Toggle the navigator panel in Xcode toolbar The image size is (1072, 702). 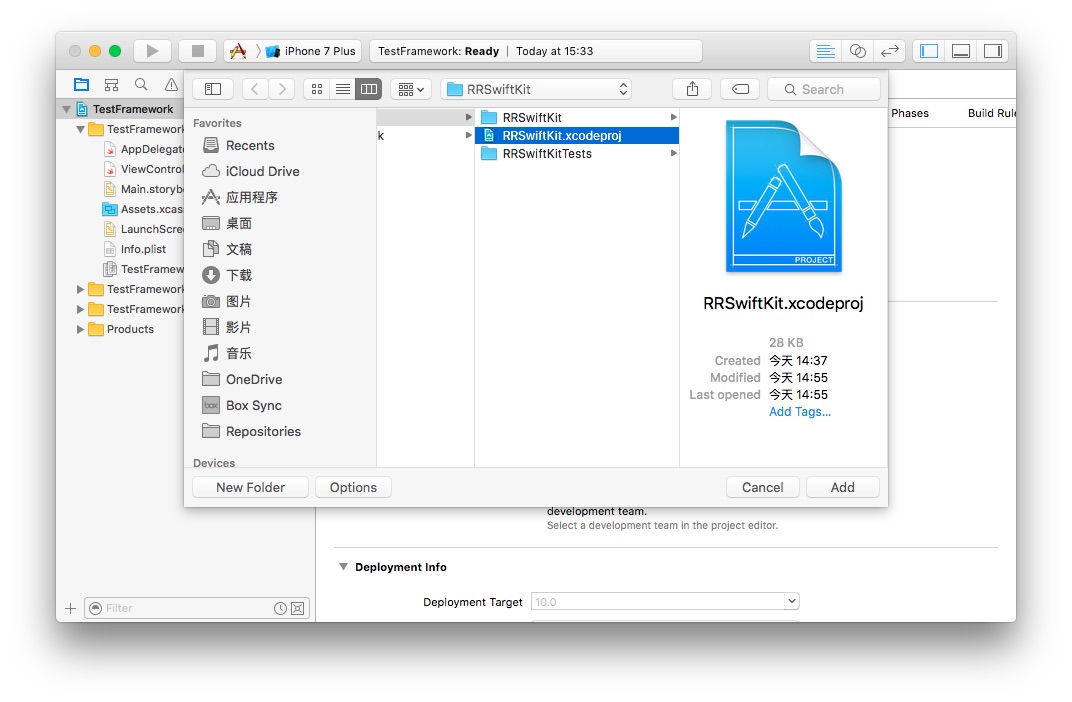click(x=928, y=51)
